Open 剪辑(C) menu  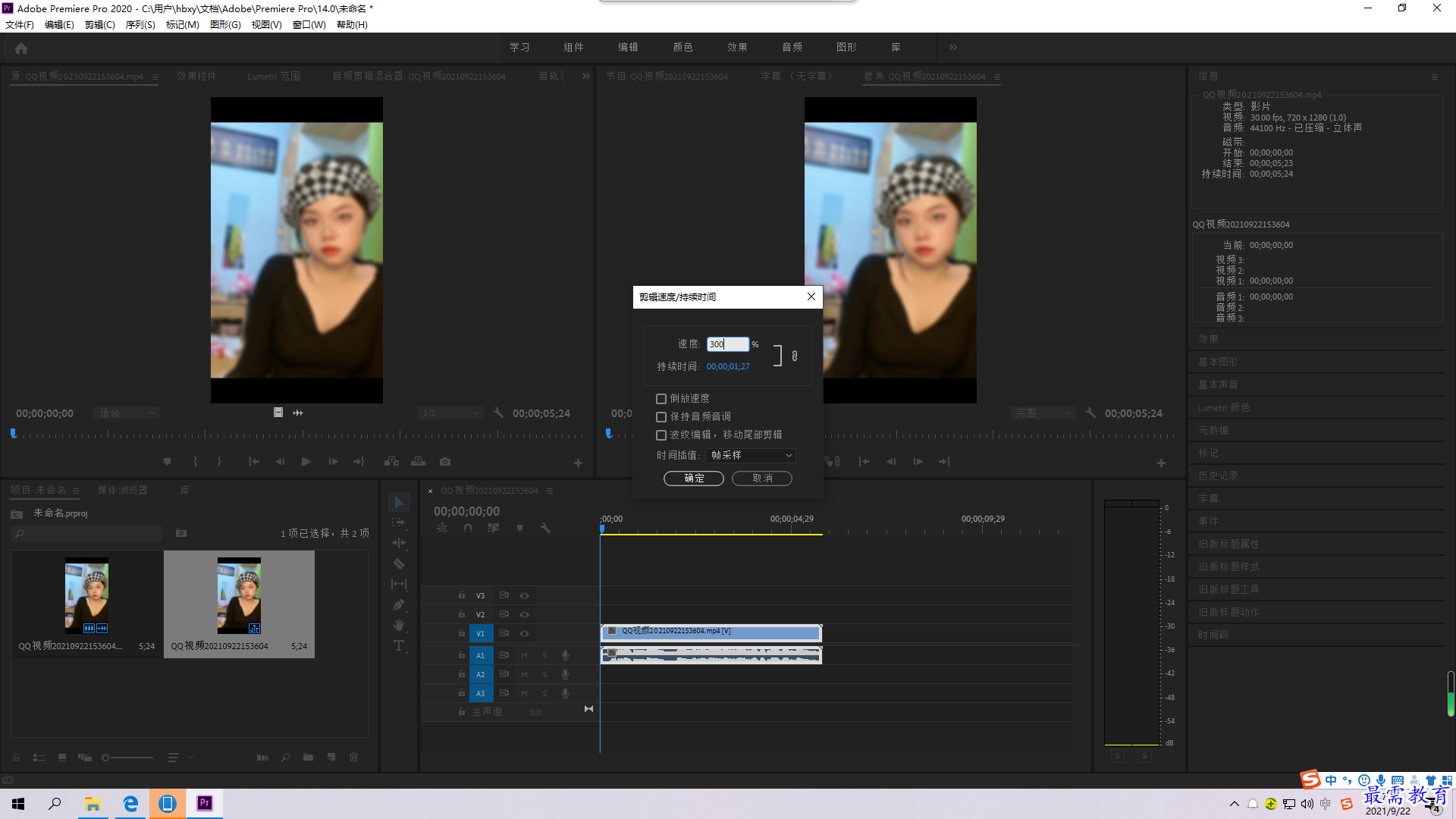tap(100, 24)
